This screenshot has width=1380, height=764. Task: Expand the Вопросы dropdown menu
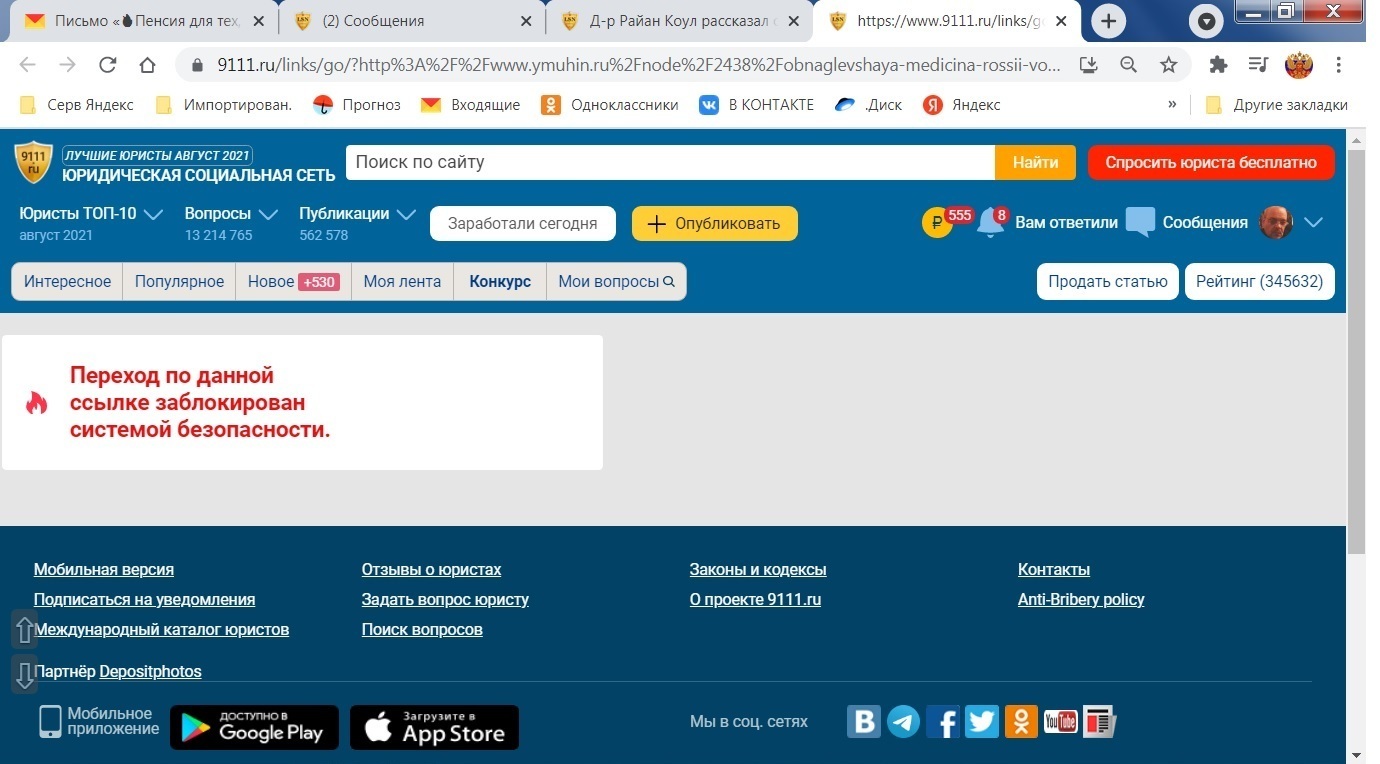268,214
